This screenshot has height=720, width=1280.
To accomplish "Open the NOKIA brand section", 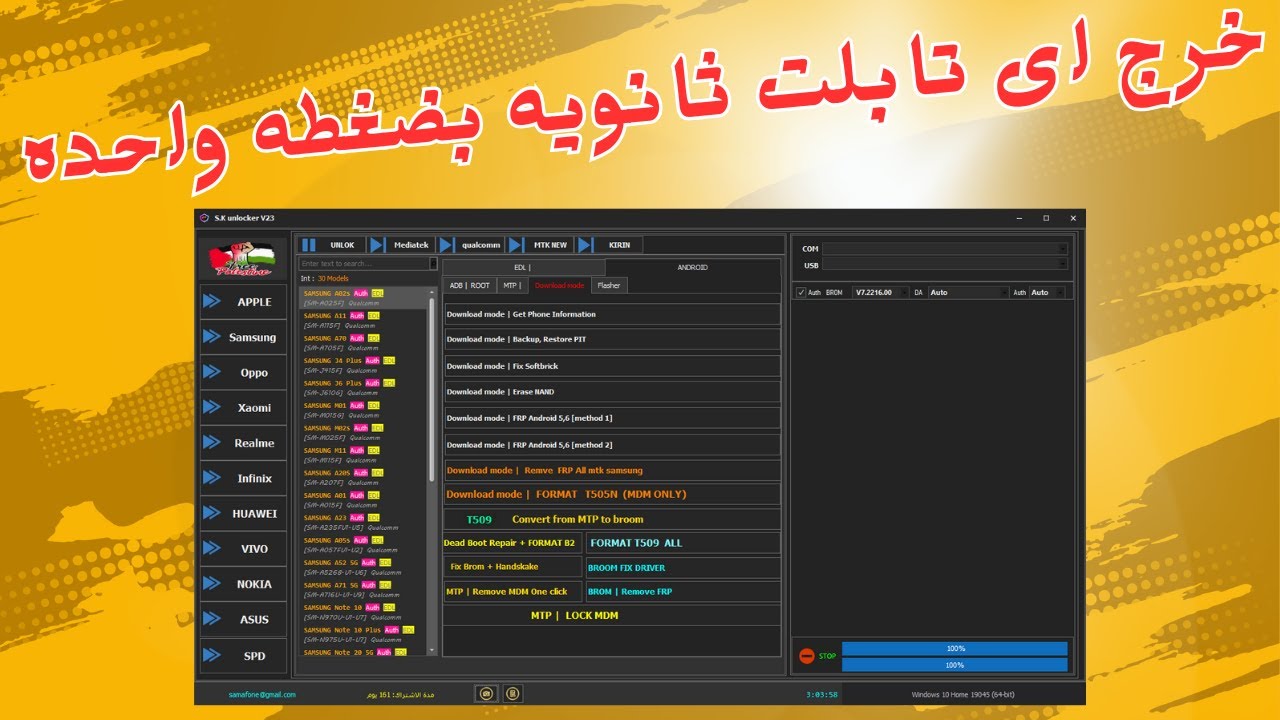I will (x=243, y=584).
